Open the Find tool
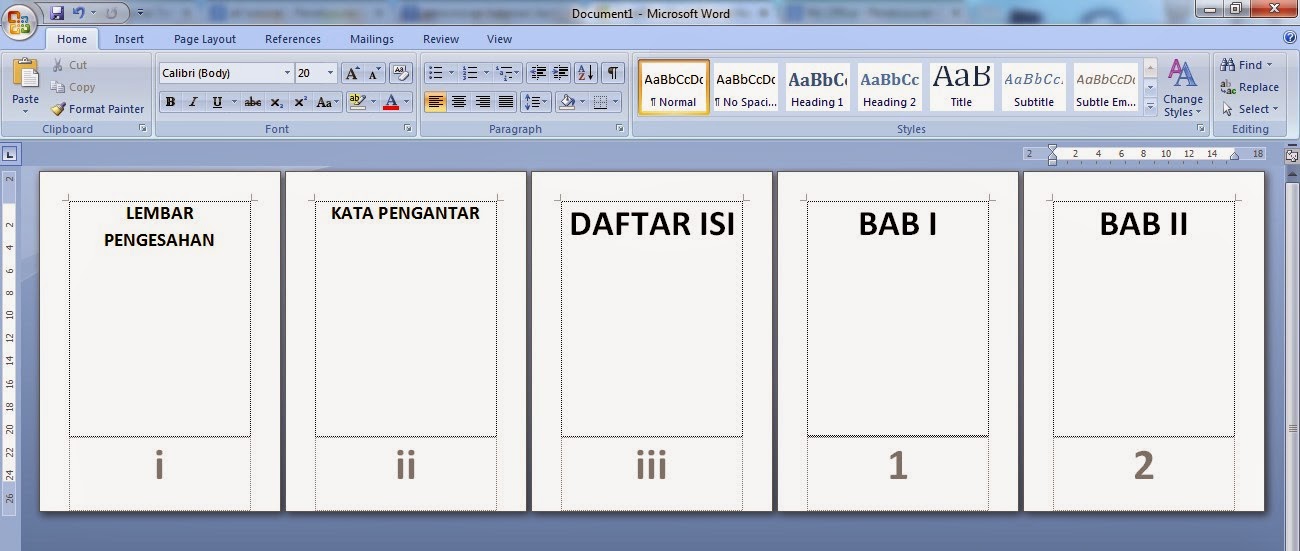 (x=1246, y=65)
